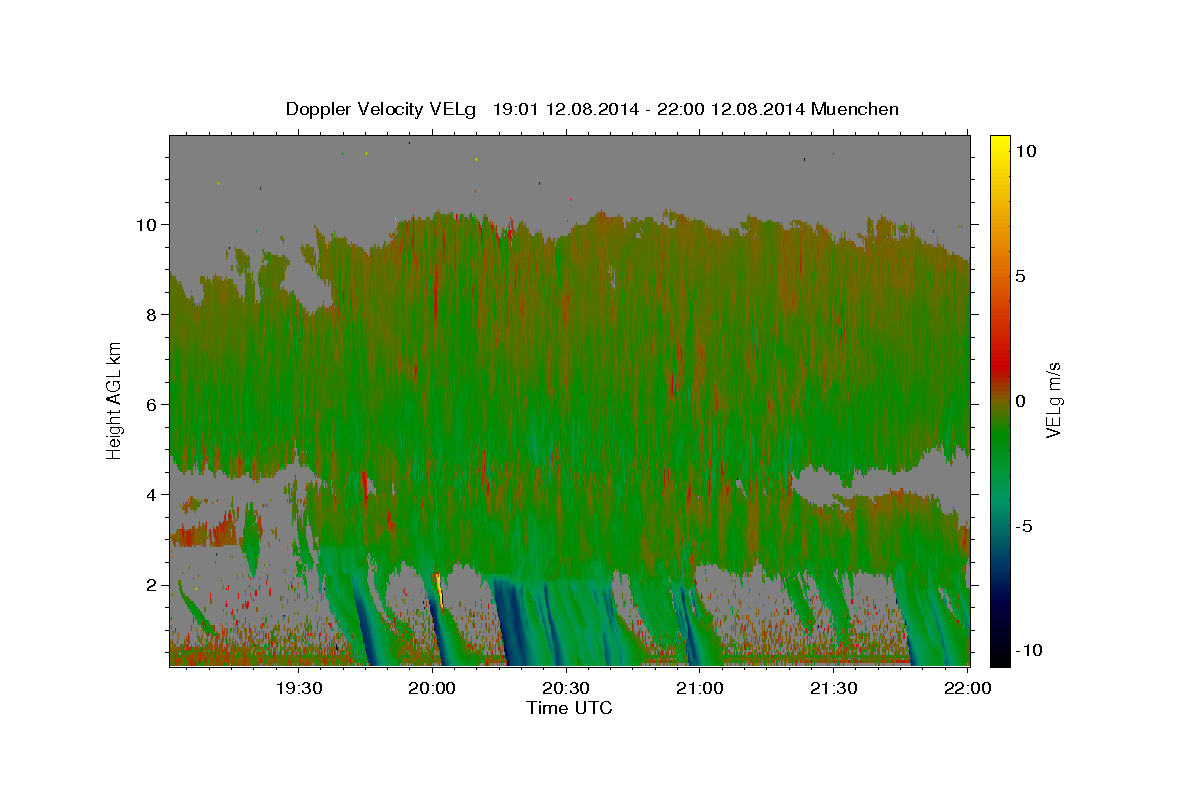
Task: Click the 'Muenchen' location in the title
Action: [x=855, y=109]
